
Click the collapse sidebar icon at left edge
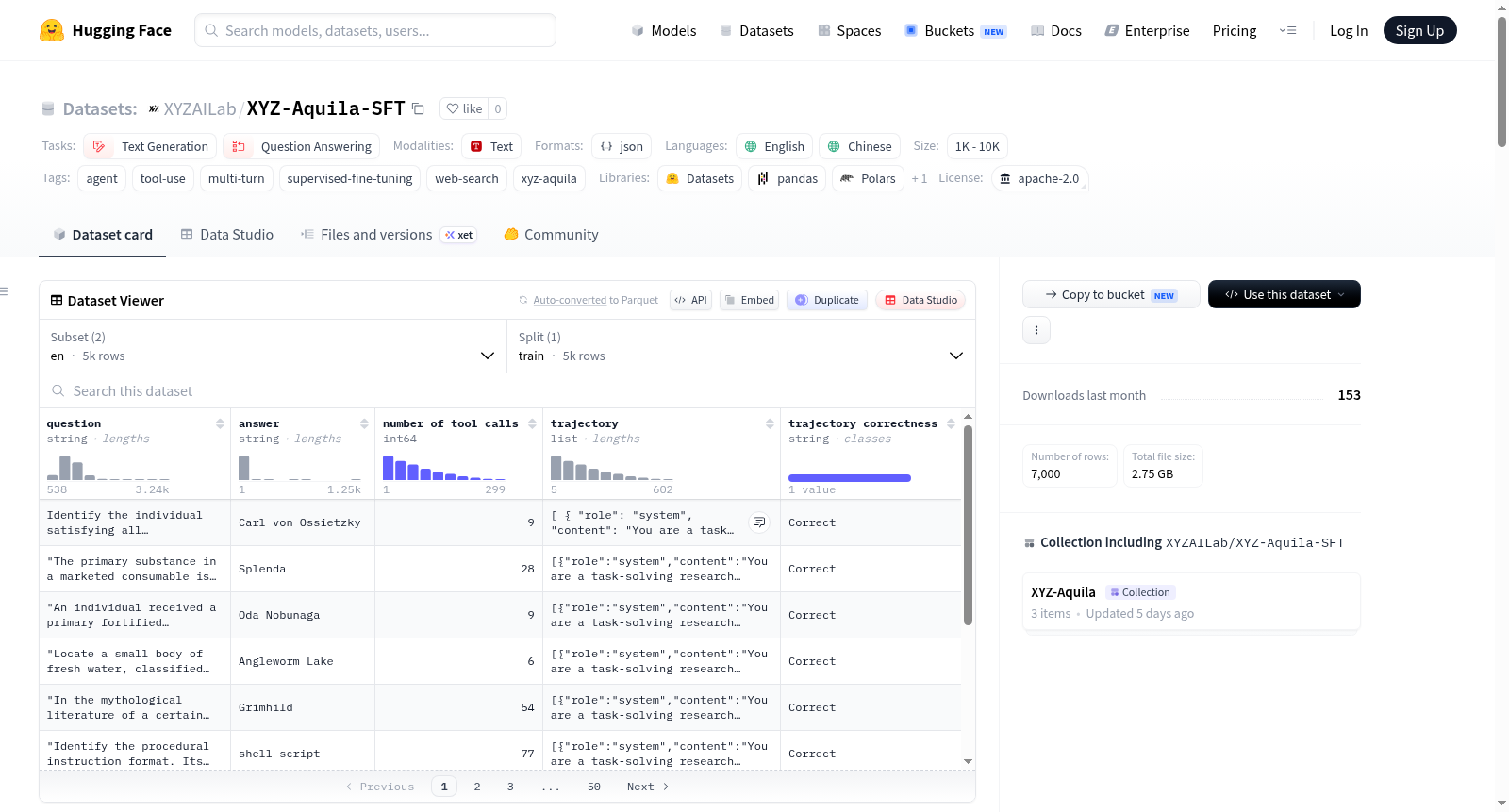pyautogui.click(x=4, y=291)
